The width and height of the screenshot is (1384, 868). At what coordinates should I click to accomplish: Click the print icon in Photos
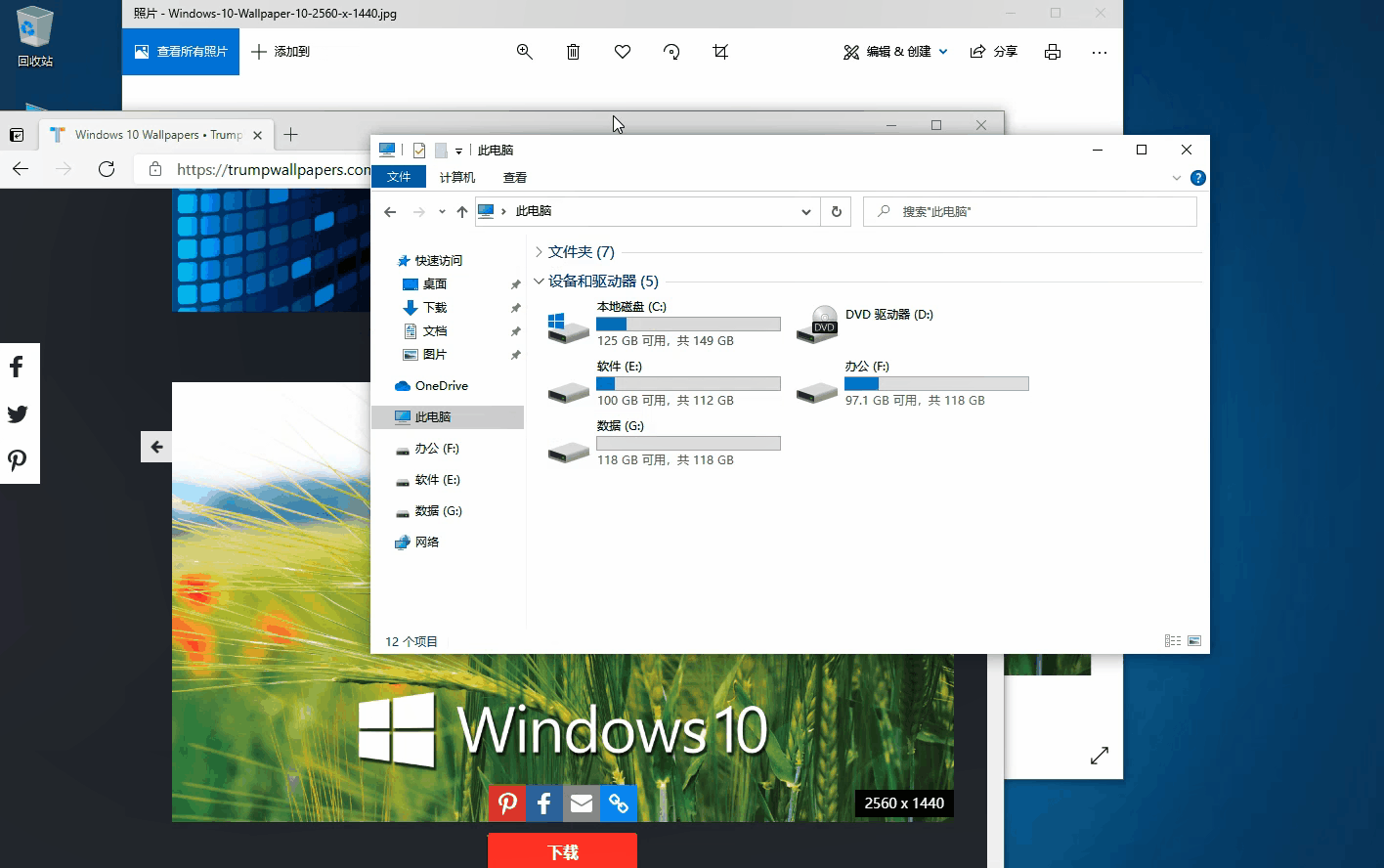1053,52
